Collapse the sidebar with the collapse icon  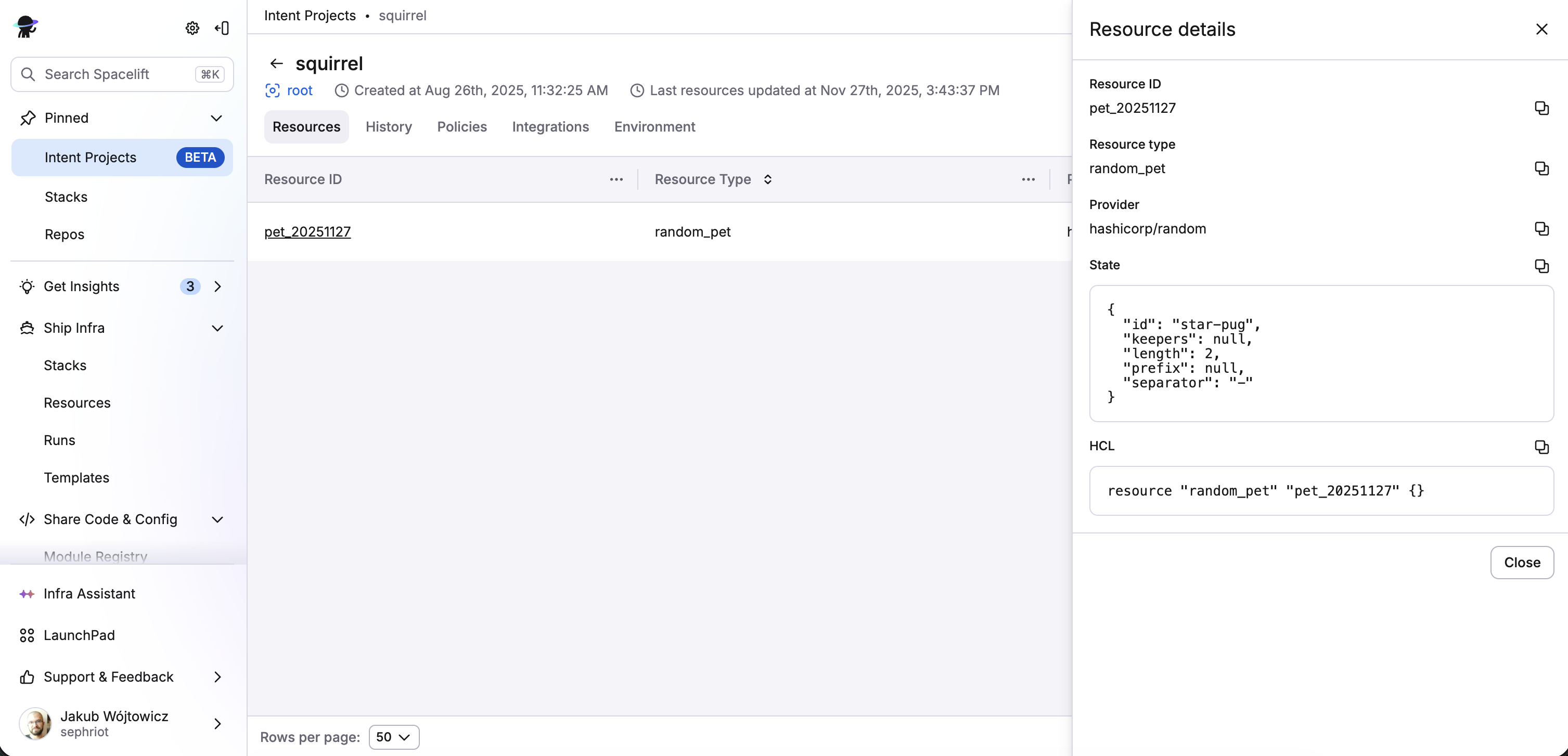[222, 28]
